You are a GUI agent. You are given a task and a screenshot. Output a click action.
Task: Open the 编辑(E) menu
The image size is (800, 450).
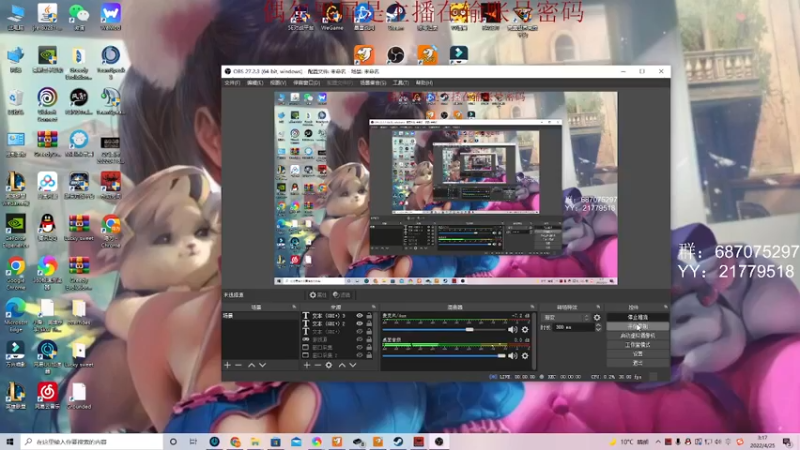click(x=255, y=83)
